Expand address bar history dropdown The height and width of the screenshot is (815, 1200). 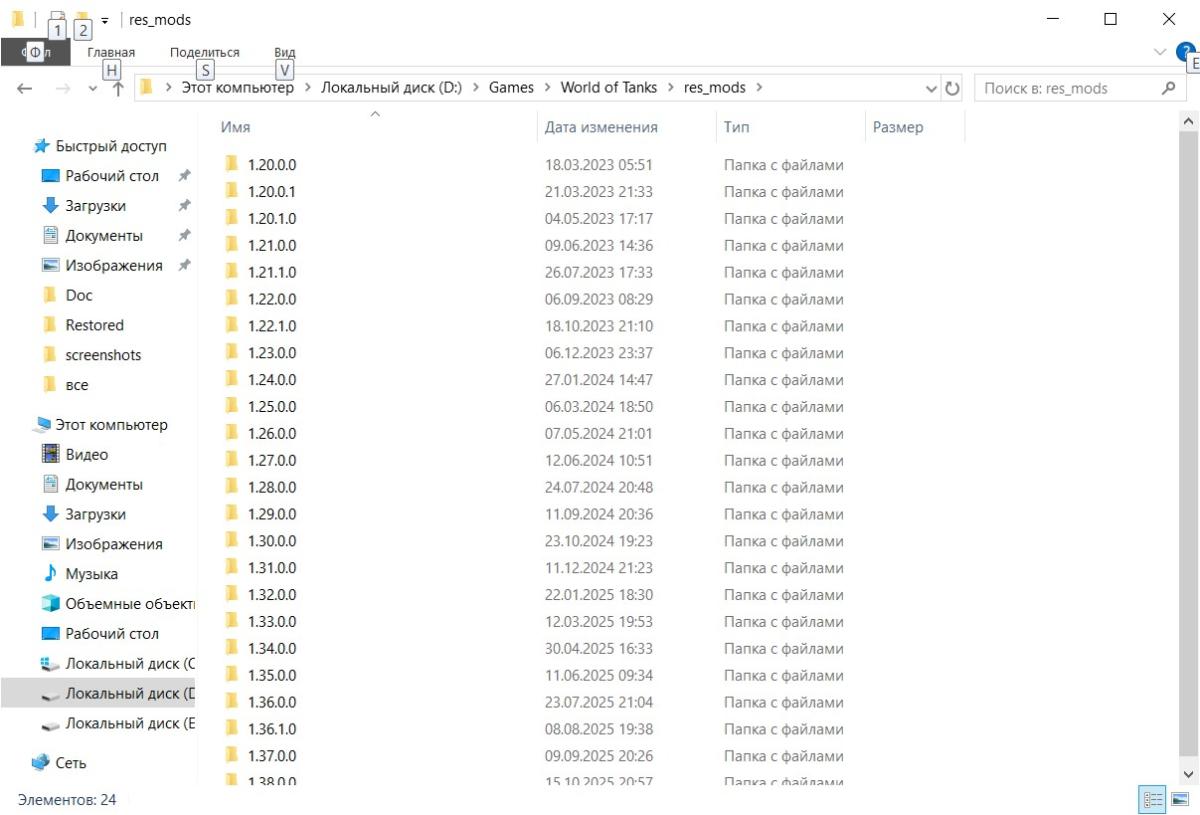point(932,88)
